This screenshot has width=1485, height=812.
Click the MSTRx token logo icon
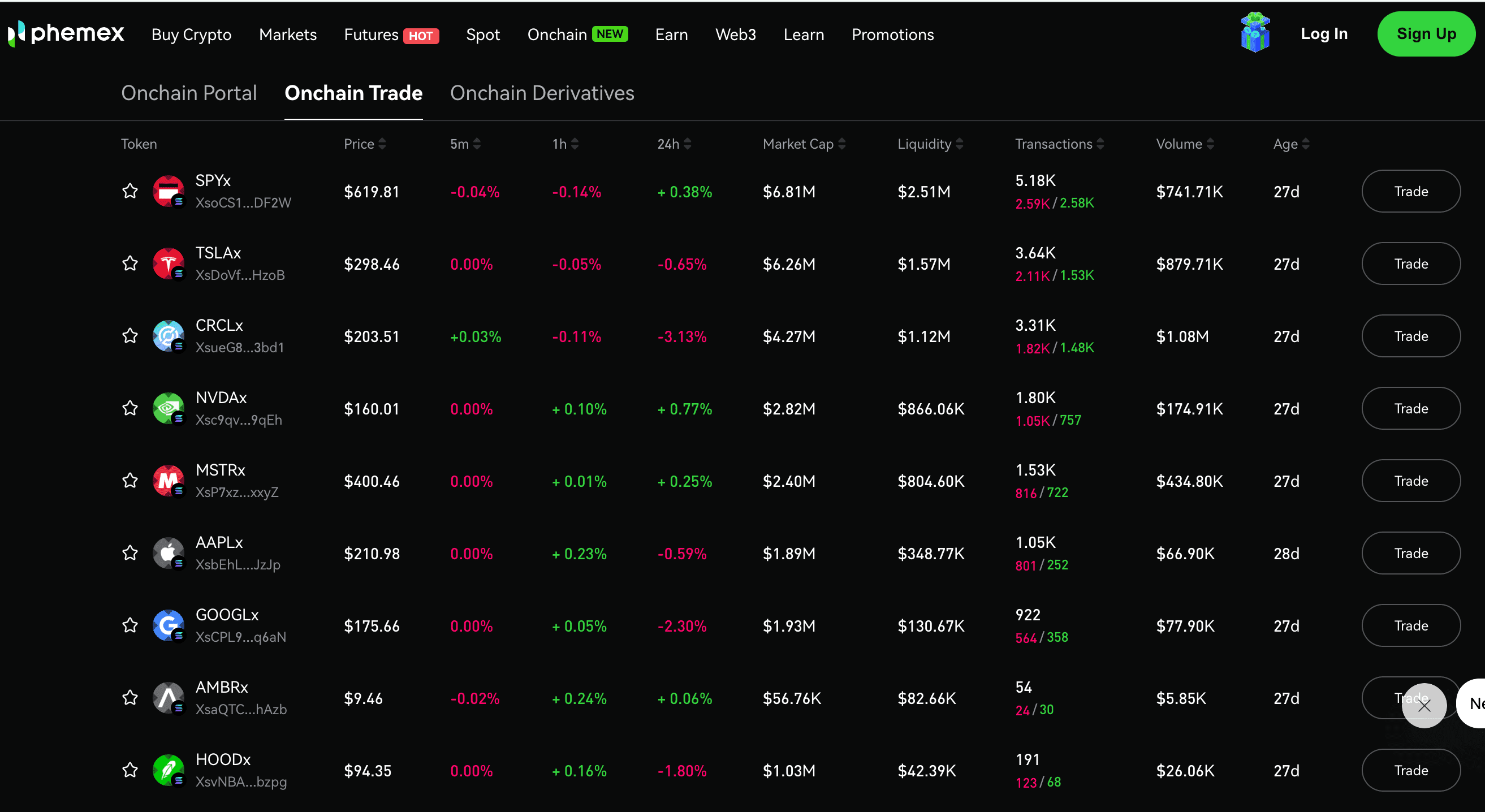[x=169, y=481]
